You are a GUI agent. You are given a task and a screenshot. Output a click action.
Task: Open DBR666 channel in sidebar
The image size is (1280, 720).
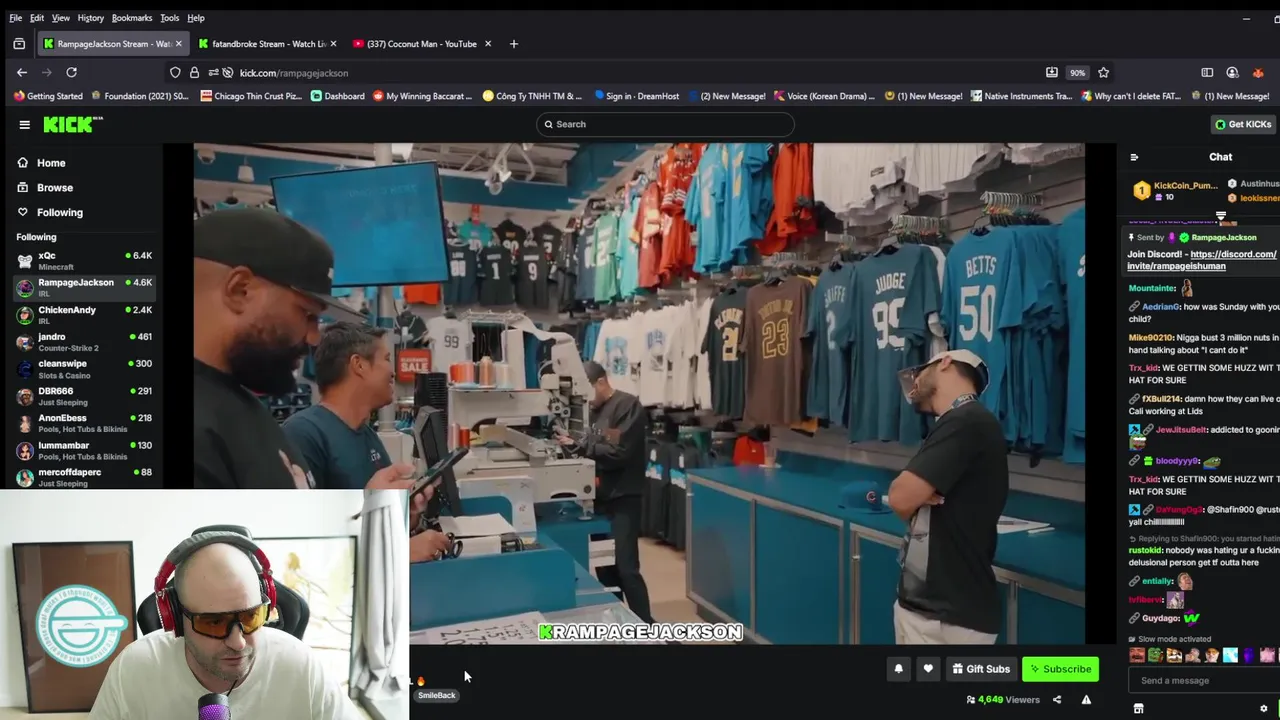(84, 396)
